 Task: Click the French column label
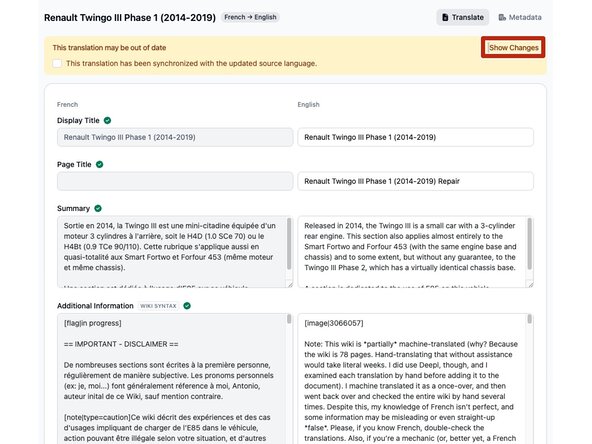68,105
